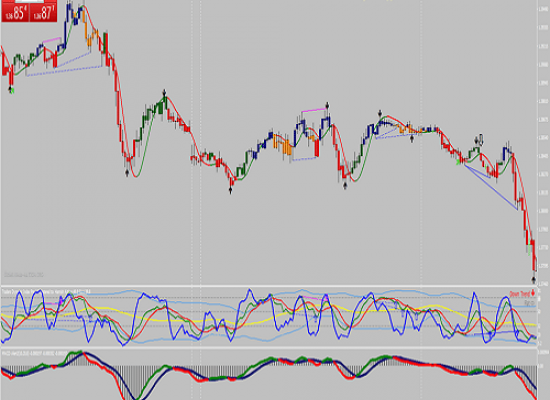
Task: Click the red sell price button showing 85
Action: tap(15, 13)
